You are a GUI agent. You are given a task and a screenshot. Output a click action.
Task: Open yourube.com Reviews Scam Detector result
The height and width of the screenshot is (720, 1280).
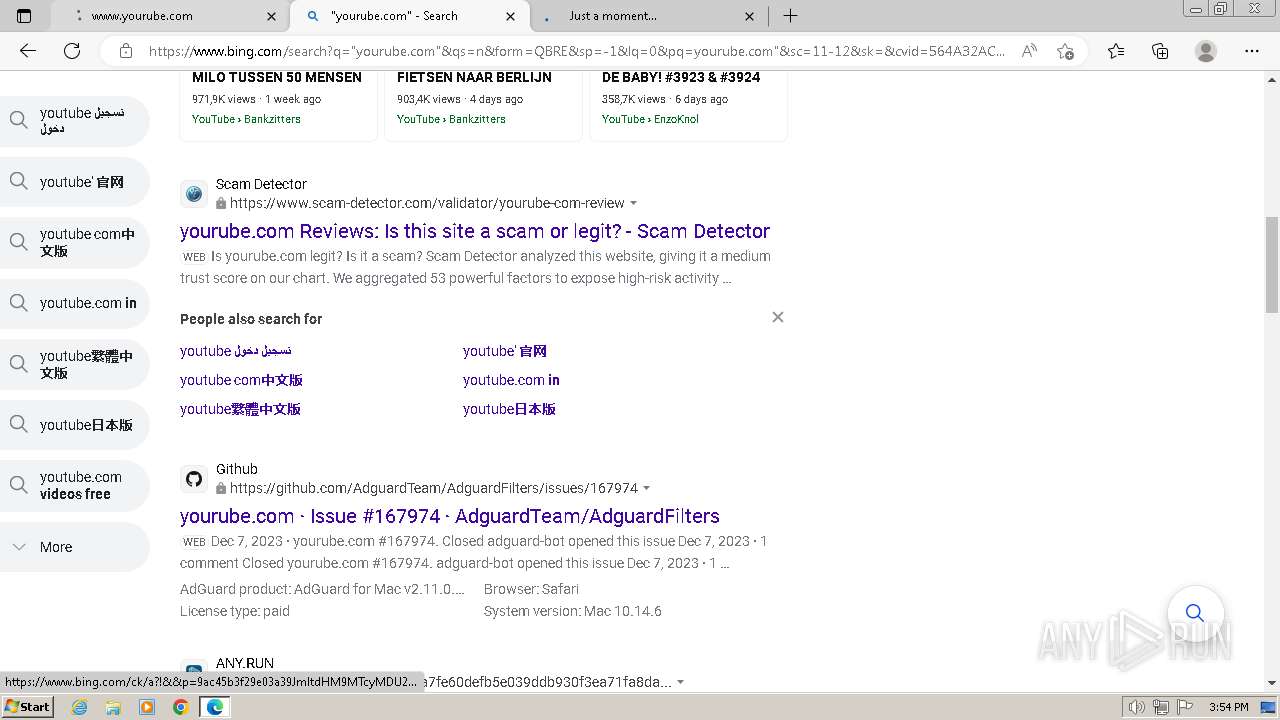[475, 231]
